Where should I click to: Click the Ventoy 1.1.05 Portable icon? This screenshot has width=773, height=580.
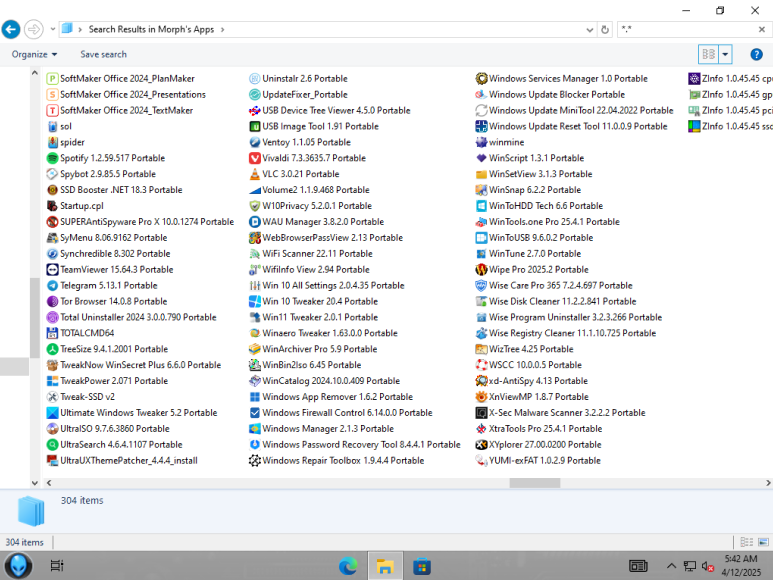tap(254, 142)
